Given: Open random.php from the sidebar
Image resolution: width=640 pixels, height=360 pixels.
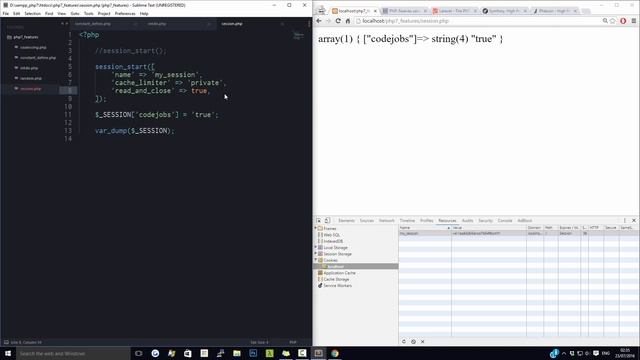Looking at the screenshot, I should point(31,78).
